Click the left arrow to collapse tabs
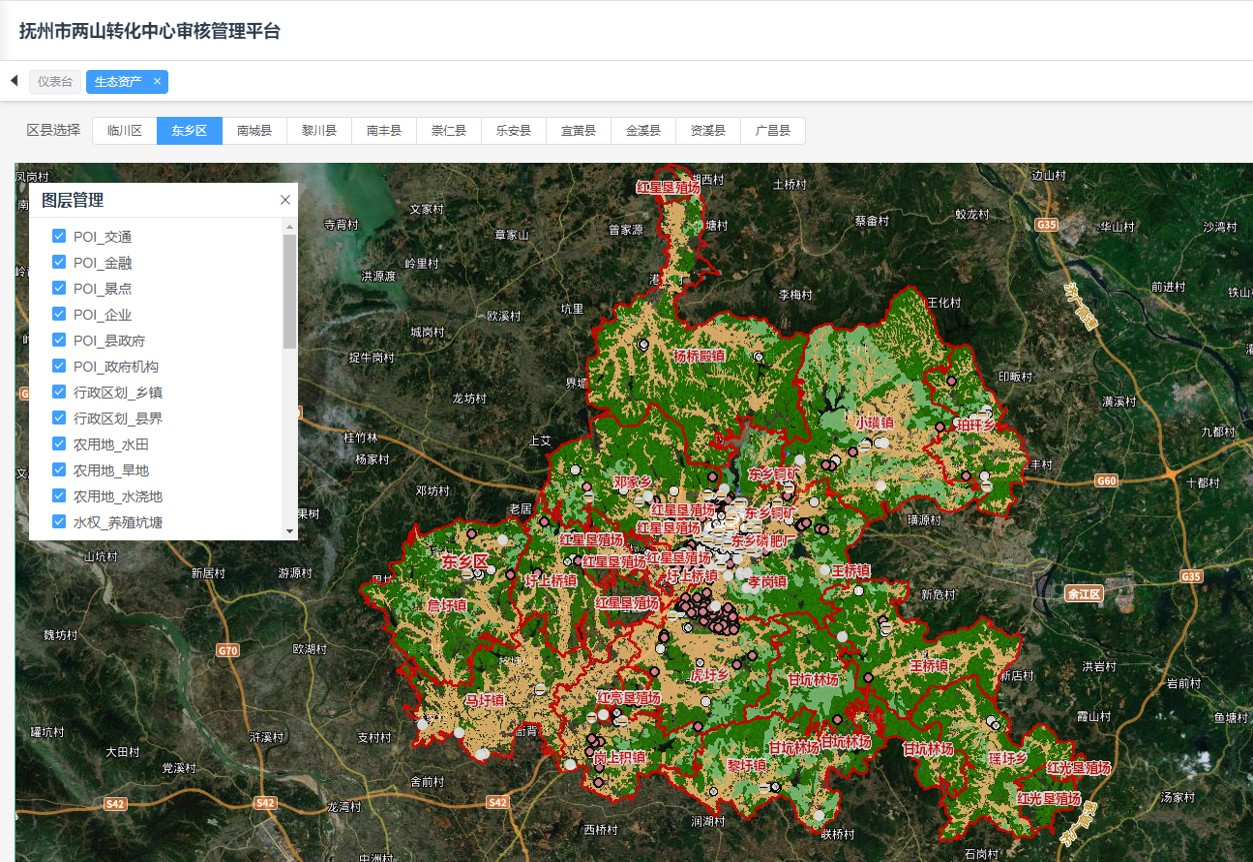 coord(14,81)
